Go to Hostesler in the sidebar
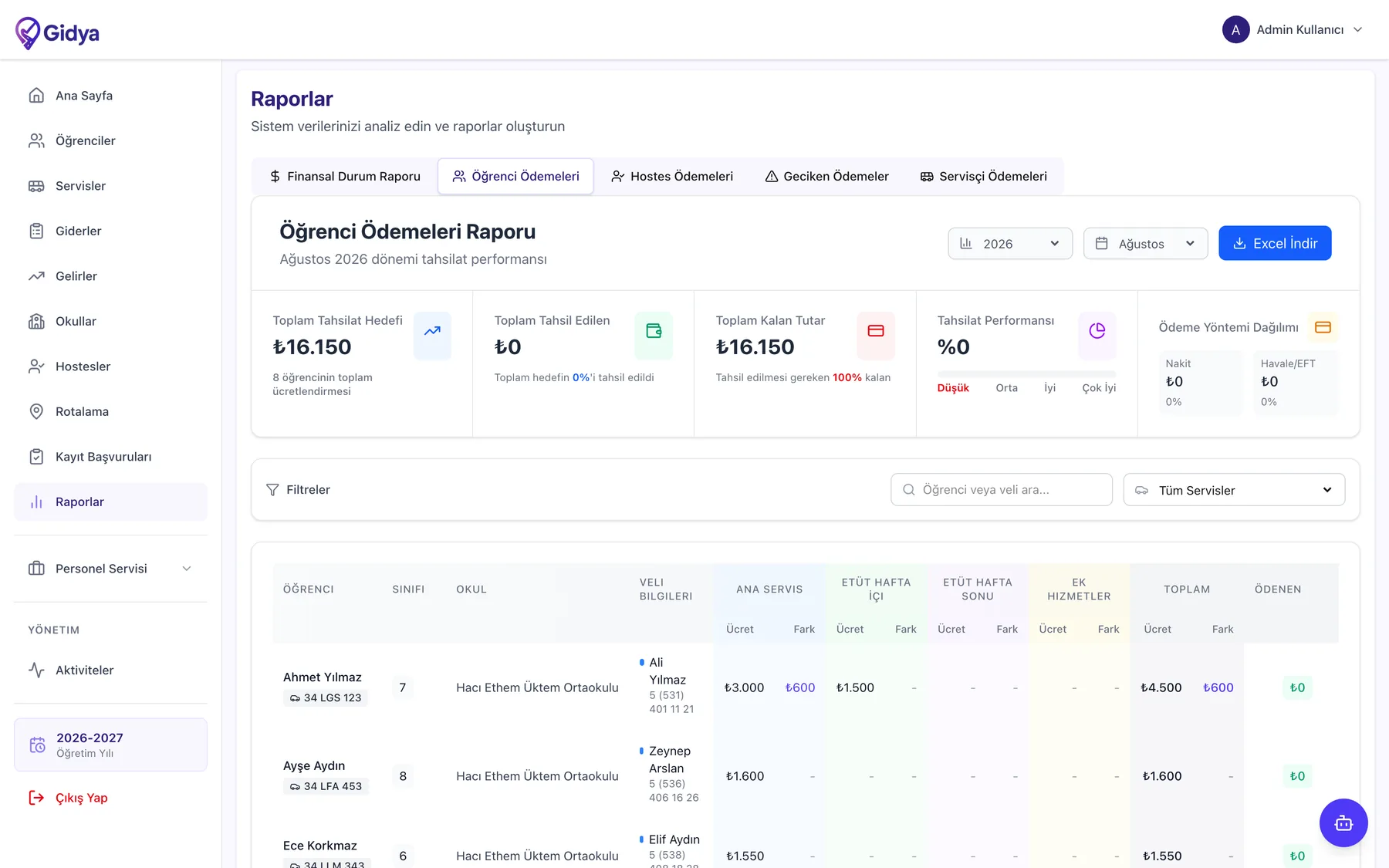Image resolution: width=1389 pixels, height=868 pixels. 110,366
